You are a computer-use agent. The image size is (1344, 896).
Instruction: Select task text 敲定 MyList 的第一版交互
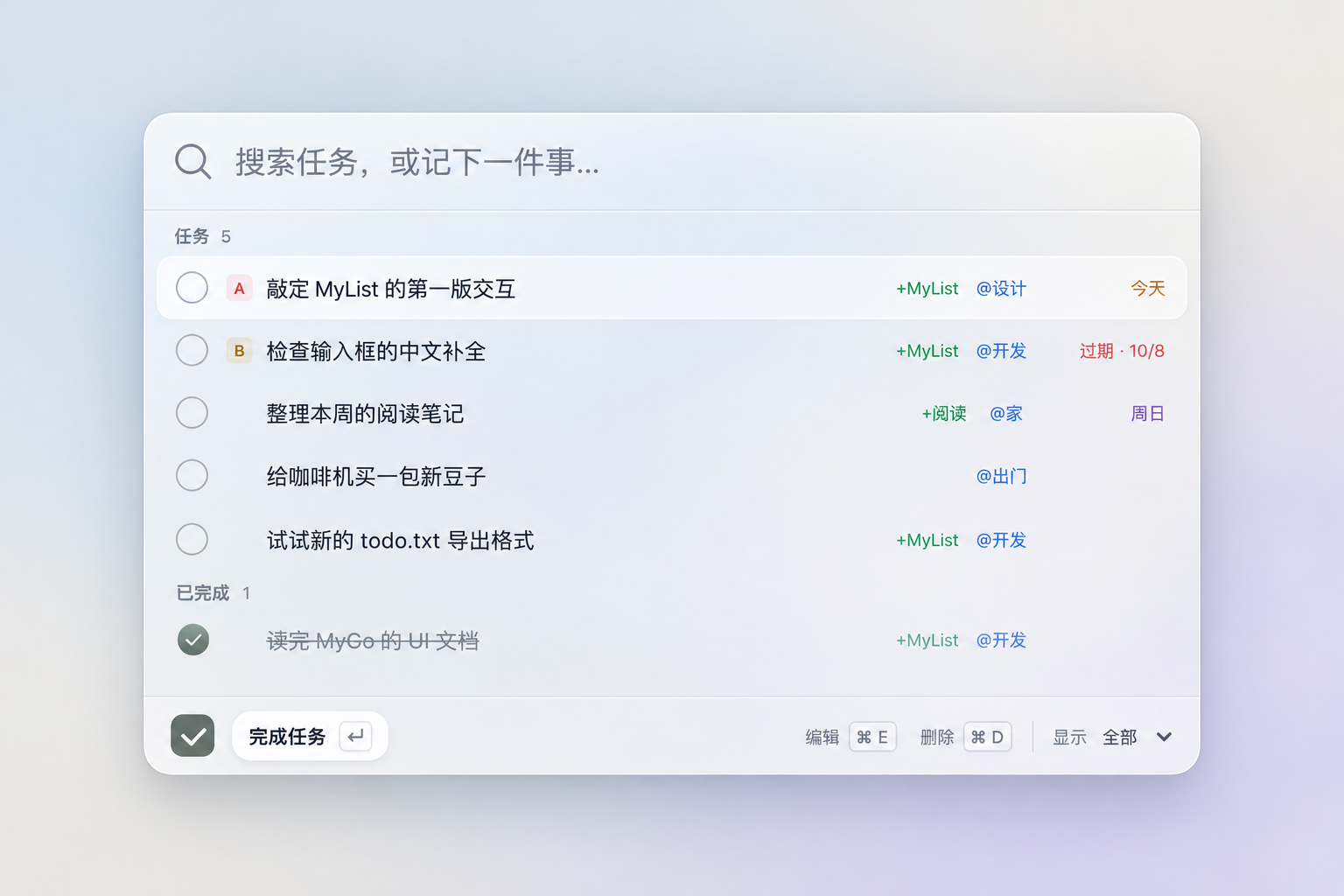click(391, 289)
